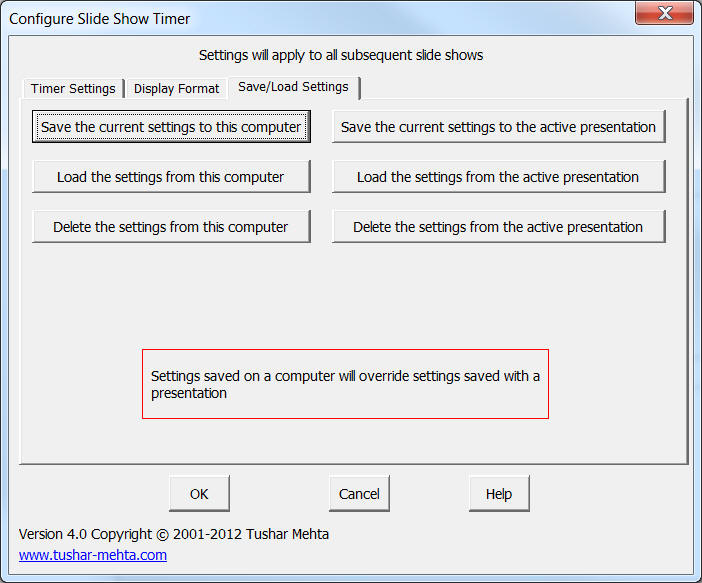The image size is (702, 583).
Task: Click empty space right of the Help button
Action: (610, 494)
